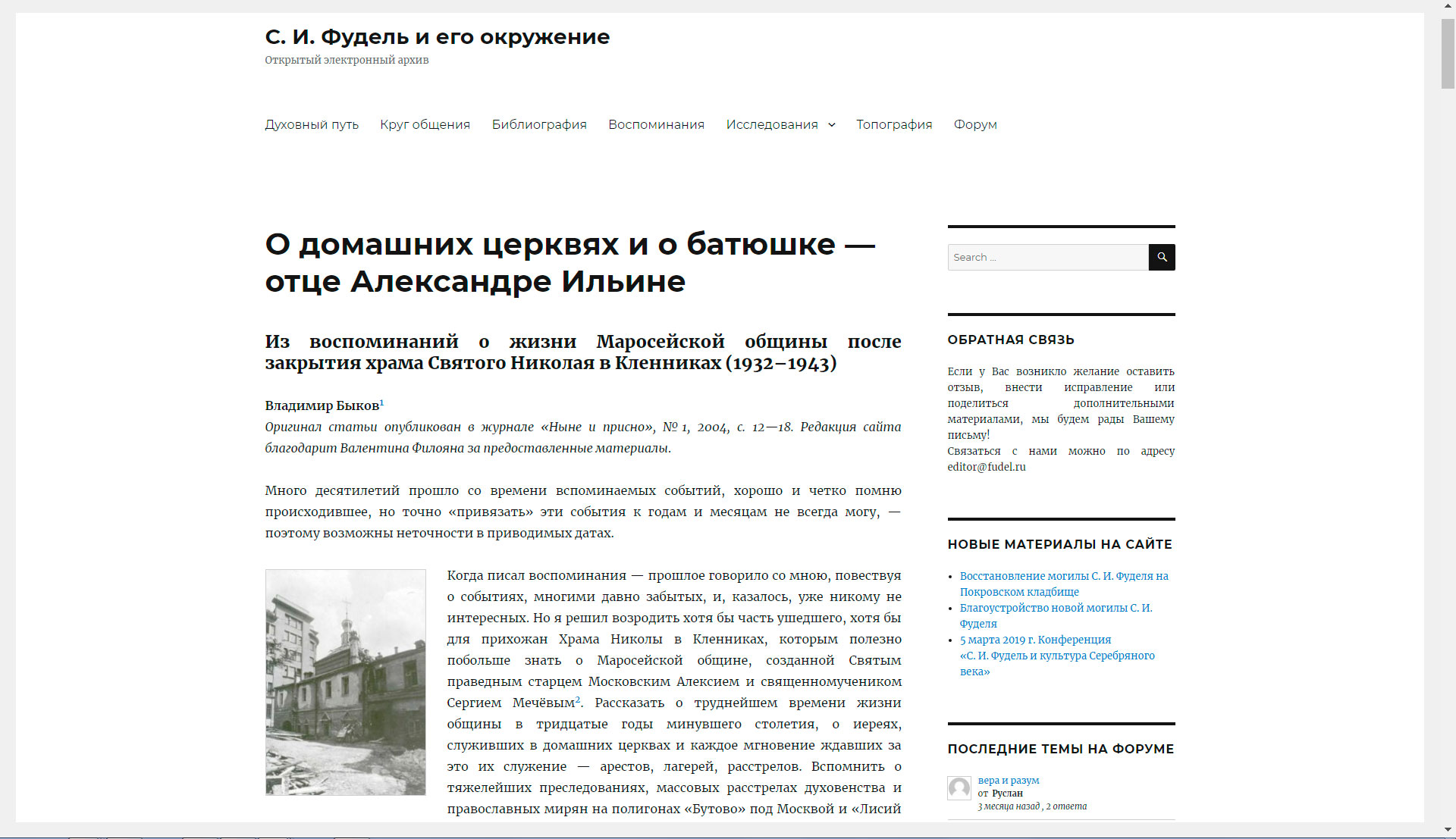The width and height of the screenshot is (1456, 839).
Task: Open the Топография menu item
Action: 894,124
